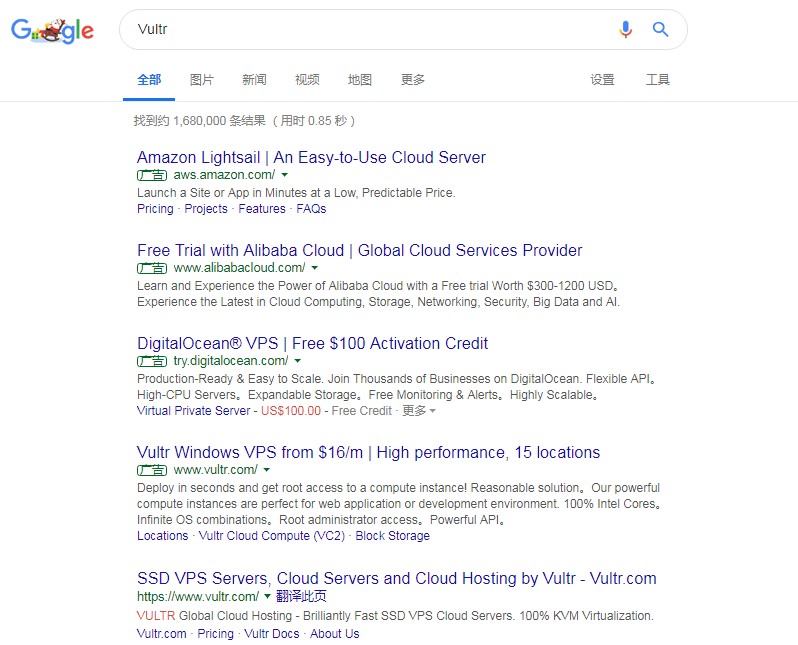Click the blue search magnifier icon
The width and height of the screenshot is (798, 645).
coord(660,30)
